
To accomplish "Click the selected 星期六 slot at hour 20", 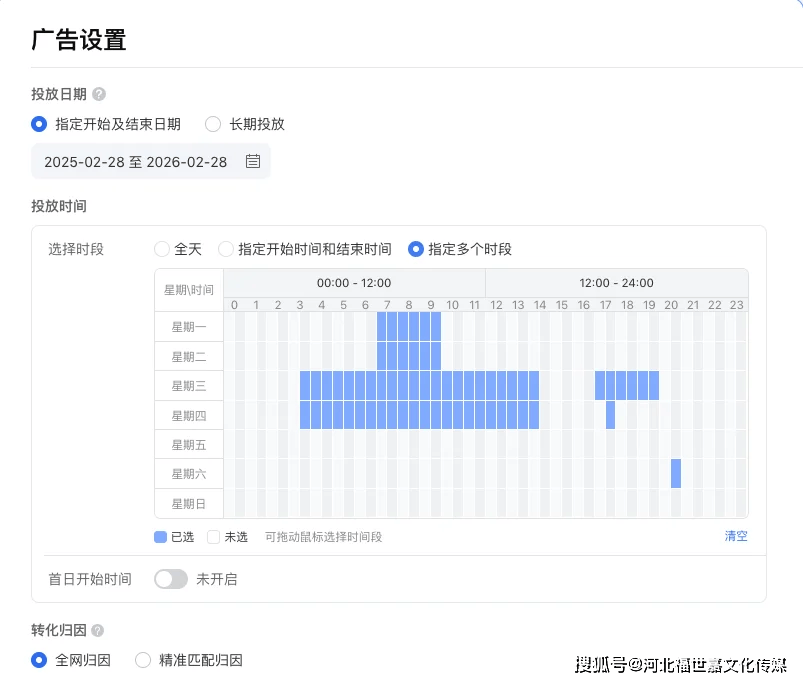I will click(x=676, y=473).
